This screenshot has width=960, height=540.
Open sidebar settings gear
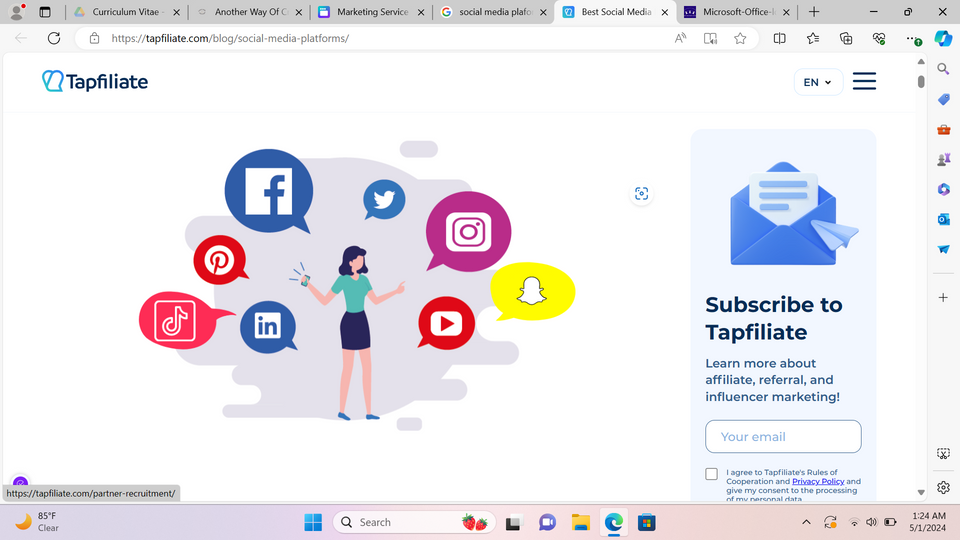click(943, 487)
